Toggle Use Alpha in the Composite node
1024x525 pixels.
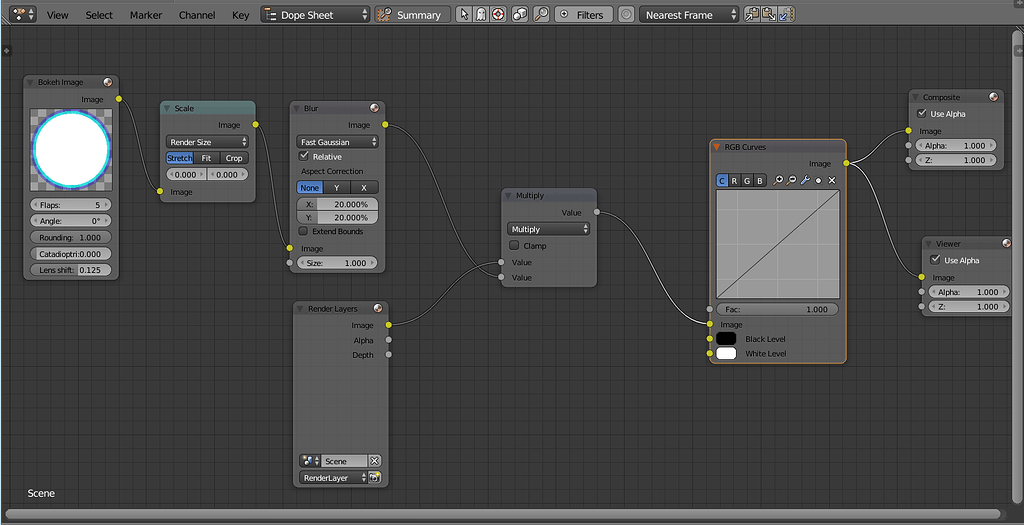click(921, 114)
